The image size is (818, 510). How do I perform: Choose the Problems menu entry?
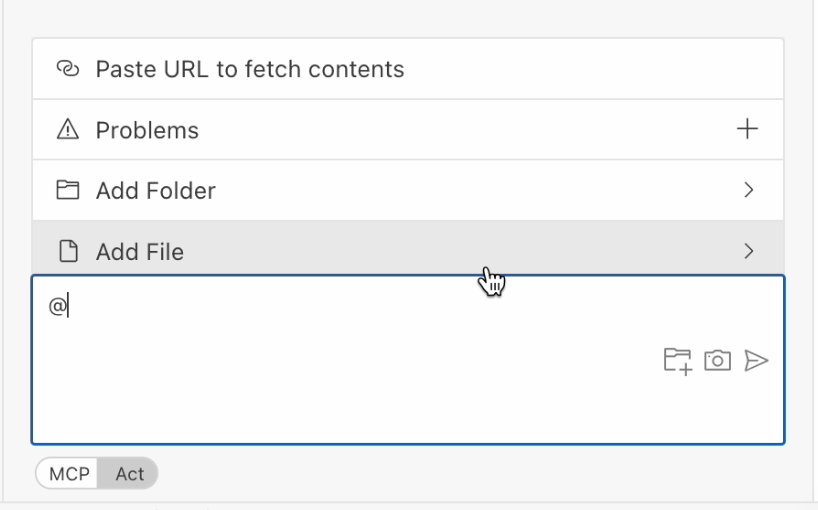[x=147, y=130]
